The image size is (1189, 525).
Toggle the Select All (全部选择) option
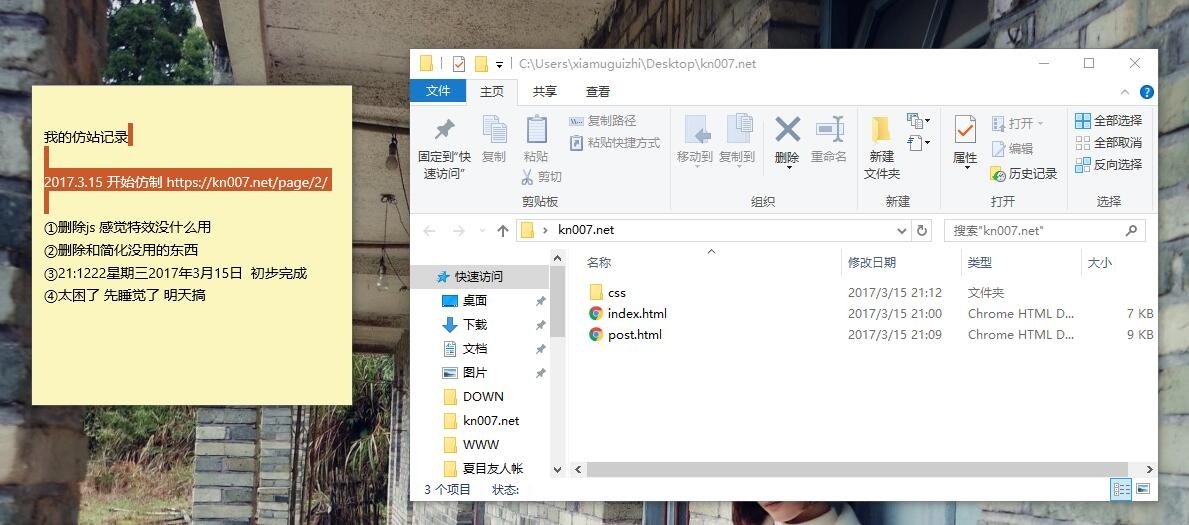coord(1108,121)
